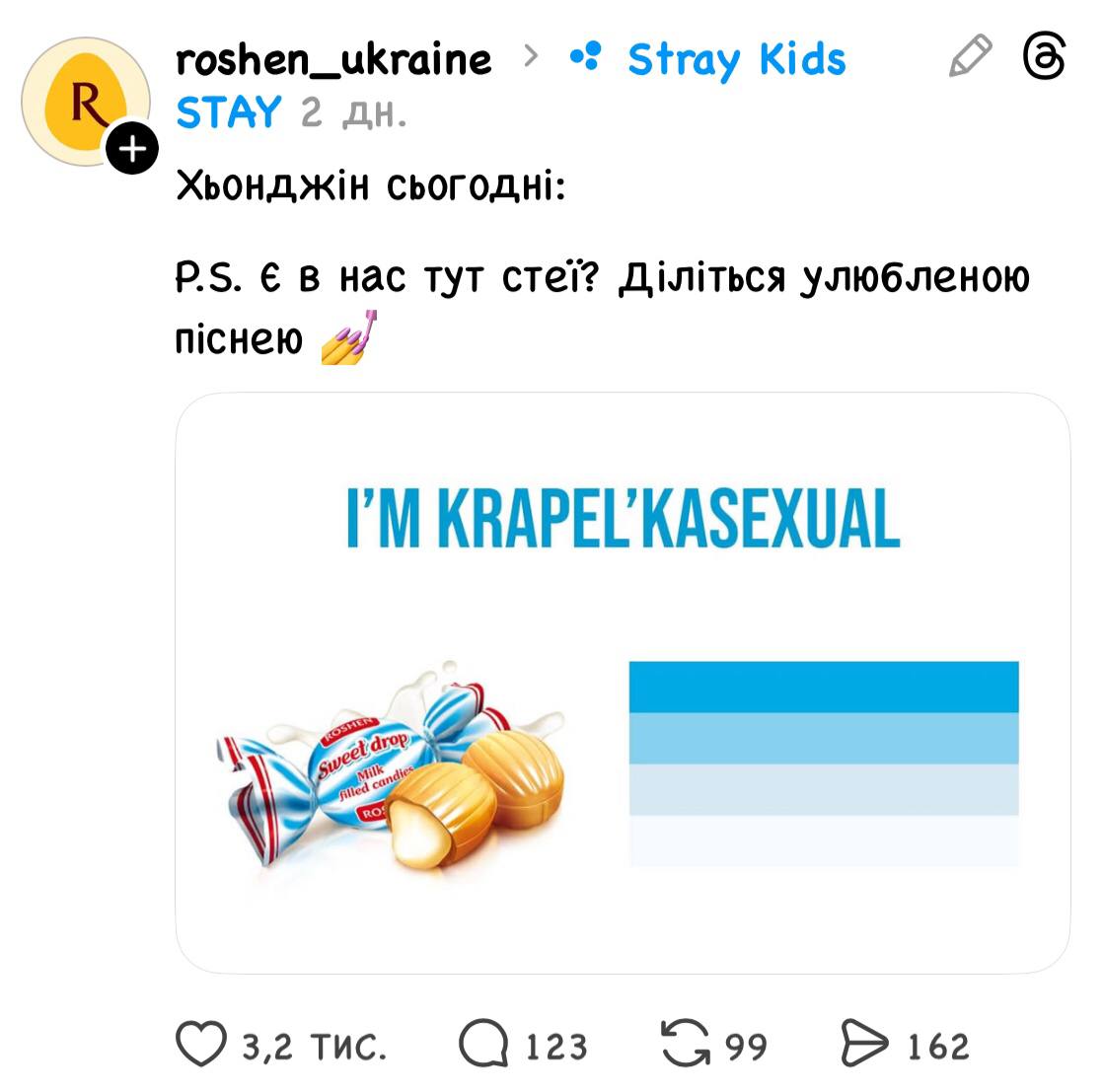Select the STAY tag label
This screenshot has height=1092, width=1104.
pyautogui.click(x=228, y=112)
